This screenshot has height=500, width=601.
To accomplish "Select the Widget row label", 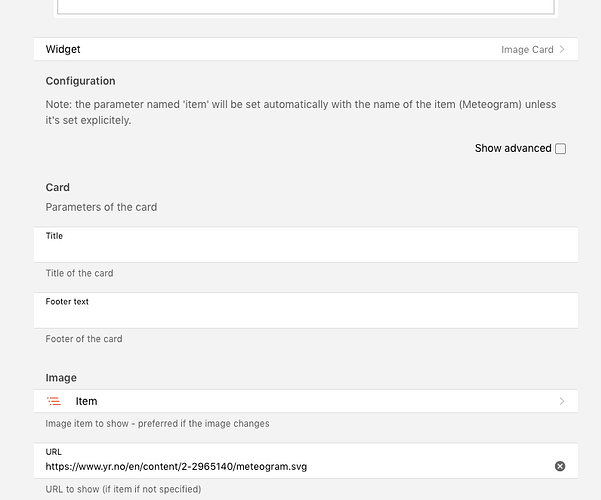I will (63, 49).
